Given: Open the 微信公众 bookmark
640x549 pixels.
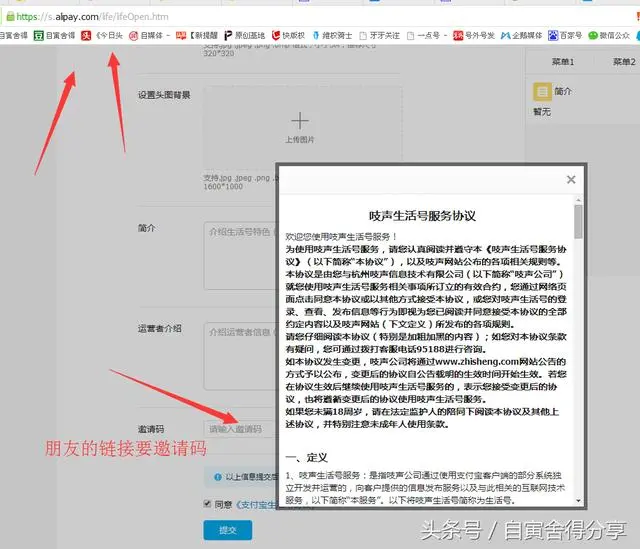Looking at the screenshot, I should 609,36.
